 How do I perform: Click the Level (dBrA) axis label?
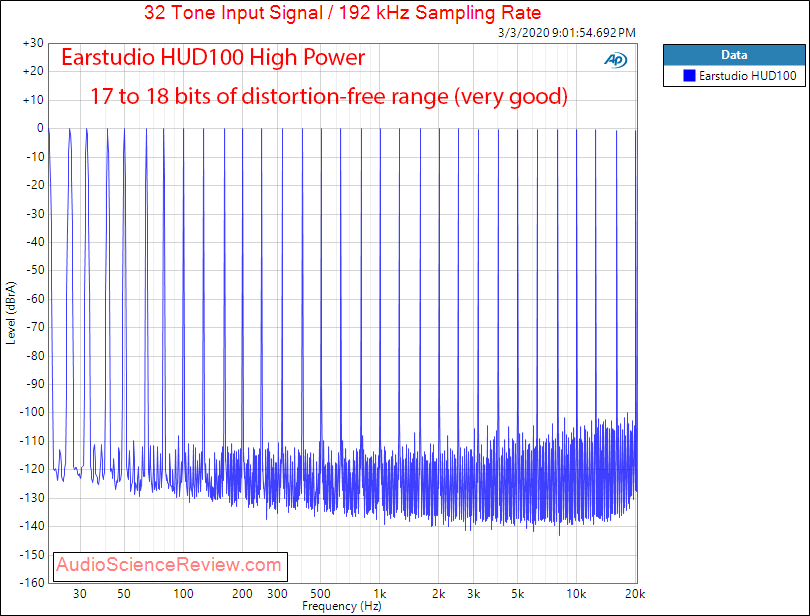pyautogui.click(x=11, y=313)
